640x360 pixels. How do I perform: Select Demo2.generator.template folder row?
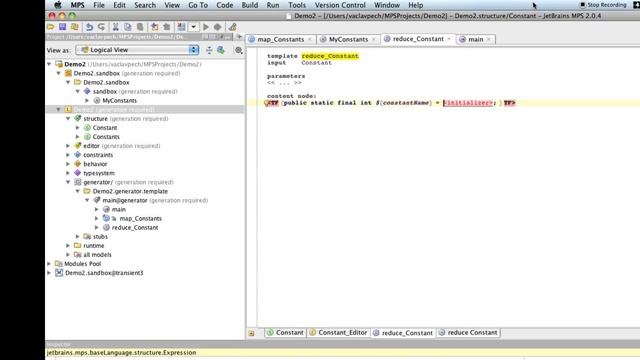click(130, 191)
